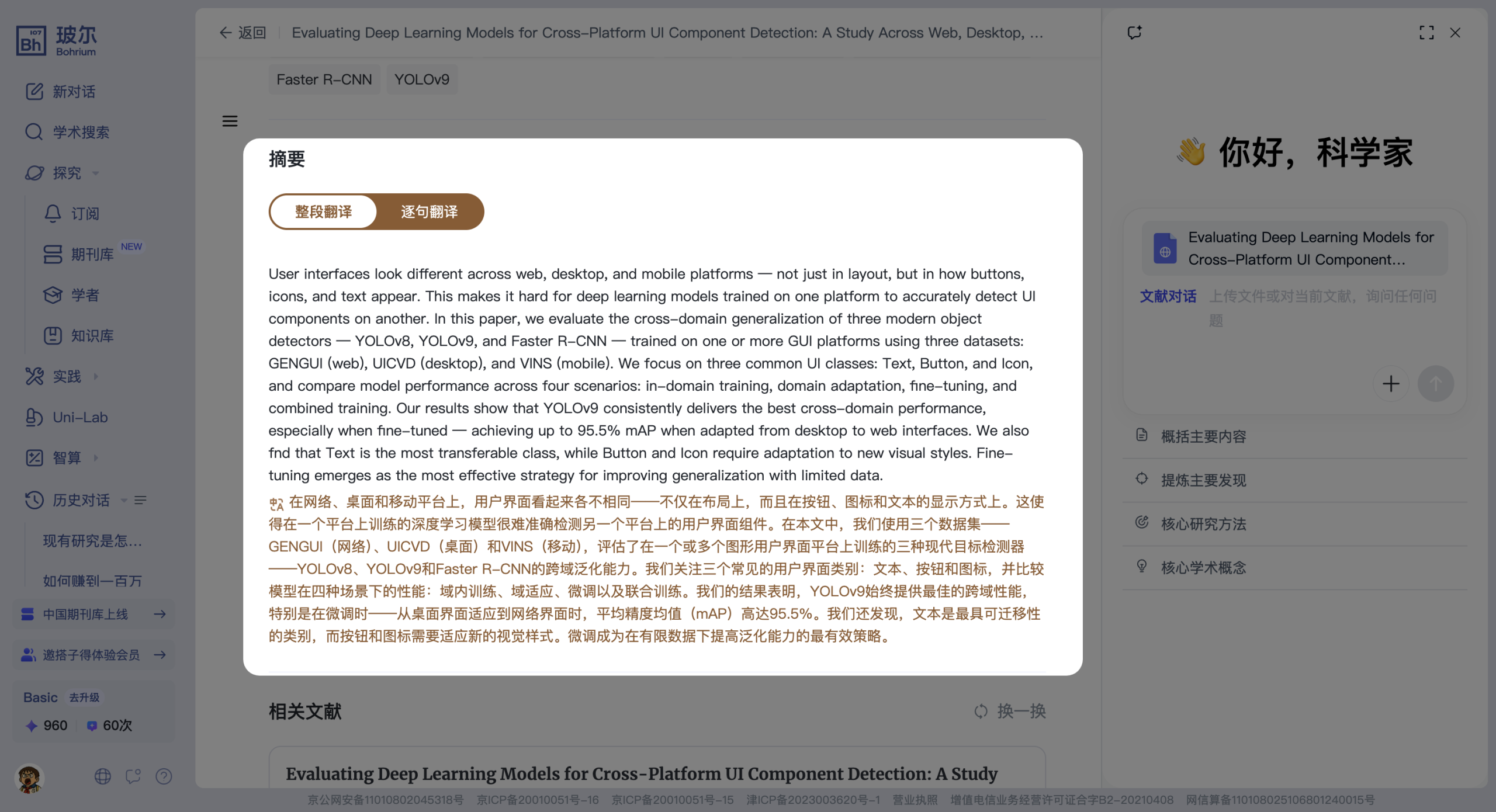Image resolution: width=1496 pixels, height=812 pixels.
Task: Click 换一换 to refresh related papers
Action: (x=1010, y=711)
